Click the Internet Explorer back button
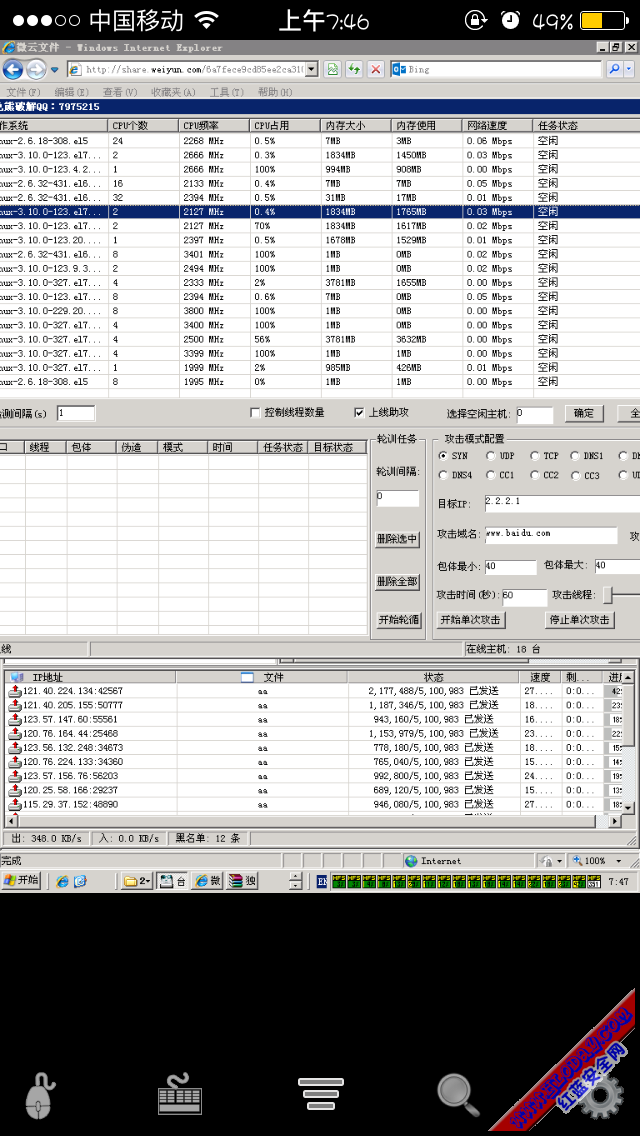 pos(13,69)
